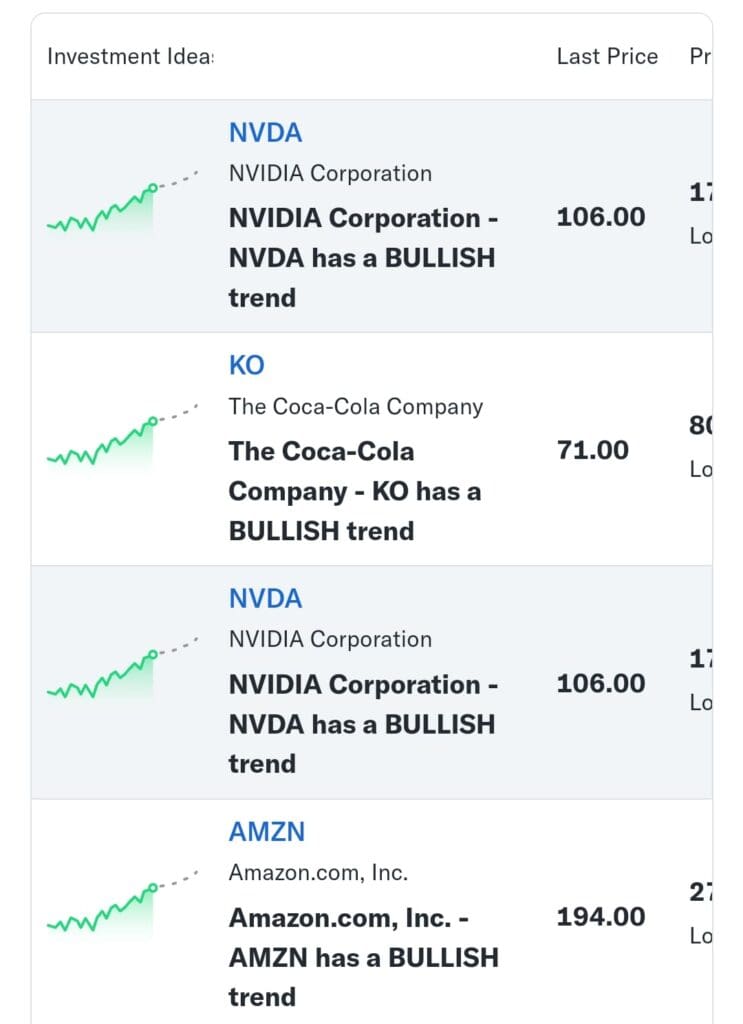Click the partly visible 27 value in the AMZN row

point(701,892)
